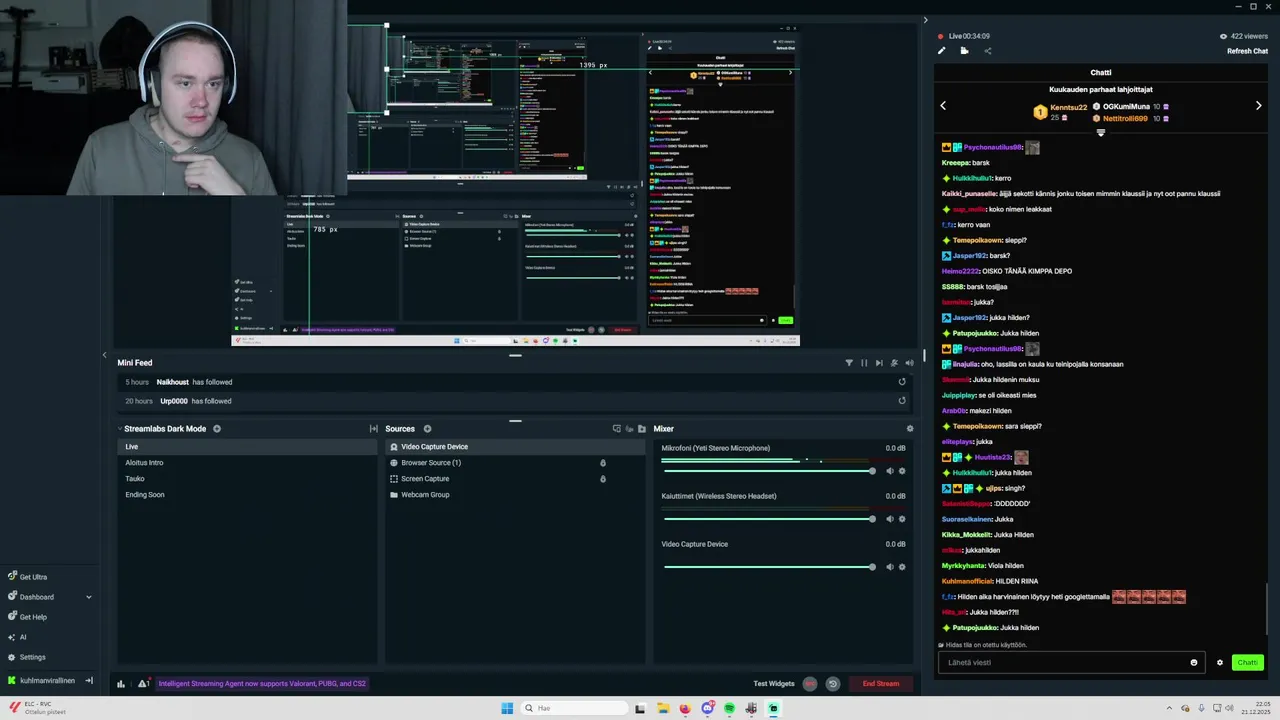Open chat settings gear
The width and height of the screenshot is (1280, 720).
coord(1219,662)
